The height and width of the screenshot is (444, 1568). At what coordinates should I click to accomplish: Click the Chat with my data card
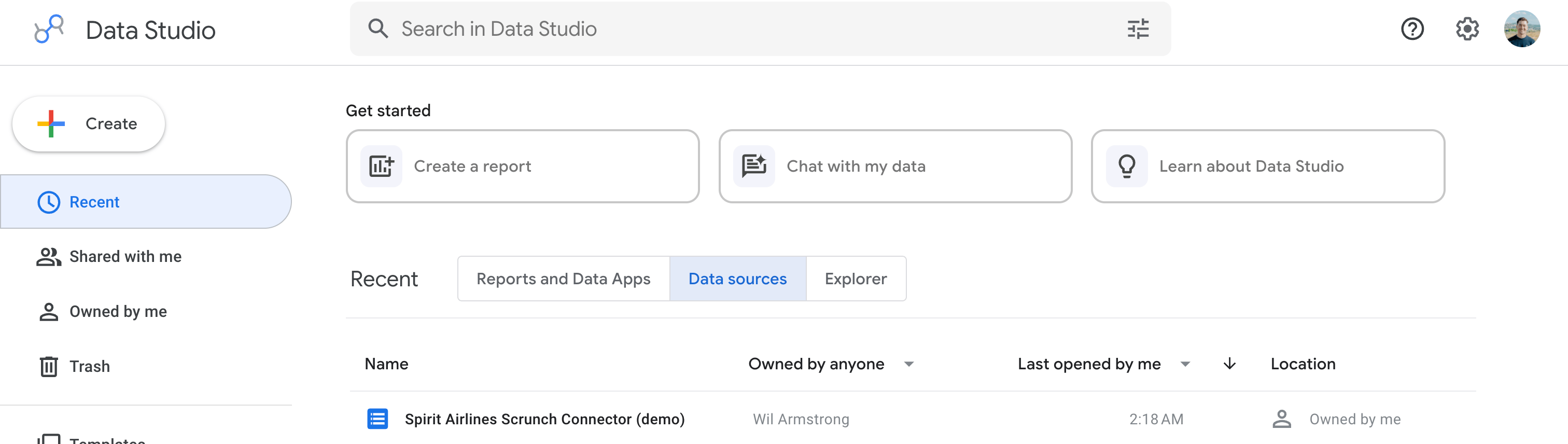tap(895, 166)
